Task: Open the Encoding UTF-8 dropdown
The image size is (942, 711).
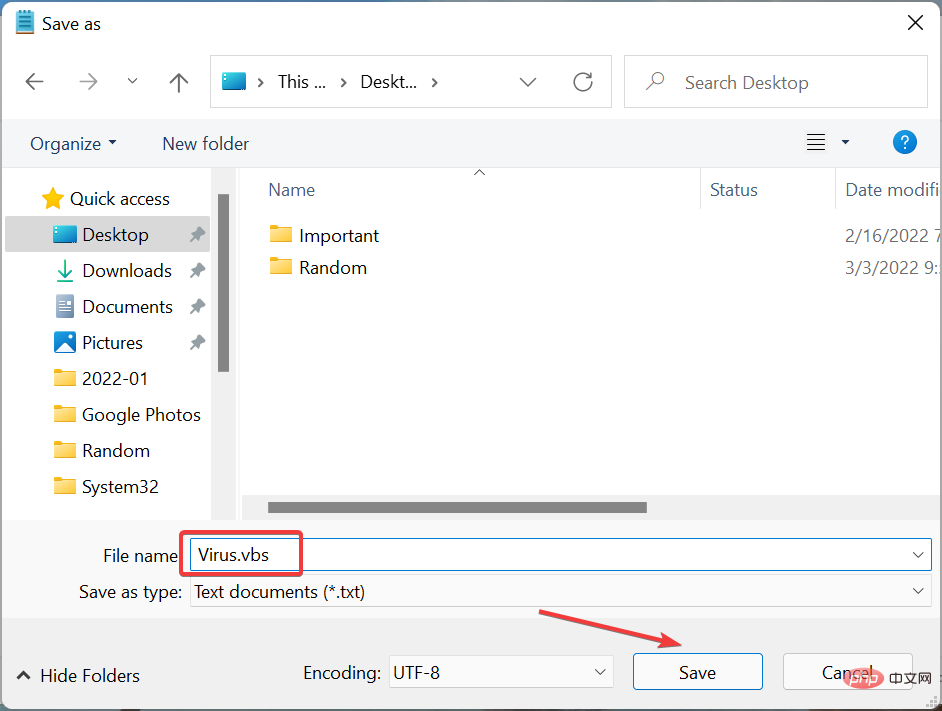Action: [501, 672]
